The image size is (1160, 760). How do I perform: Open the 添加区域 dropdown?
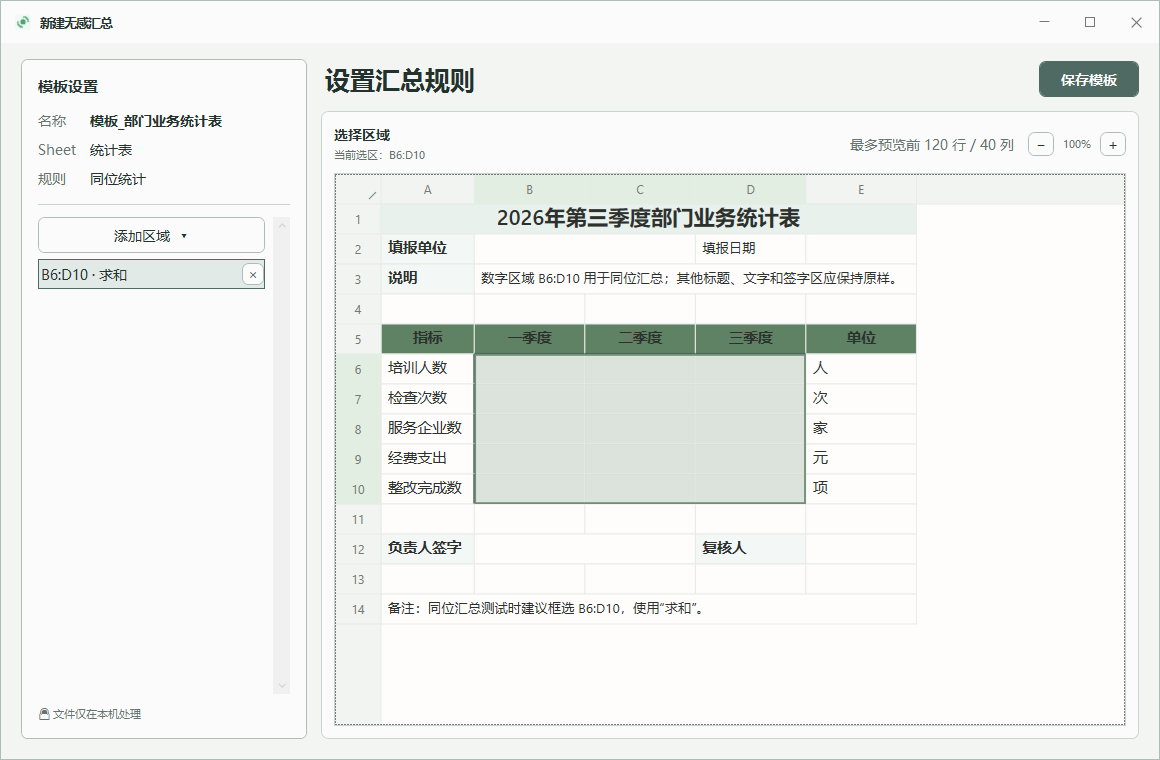coord(151,235)
